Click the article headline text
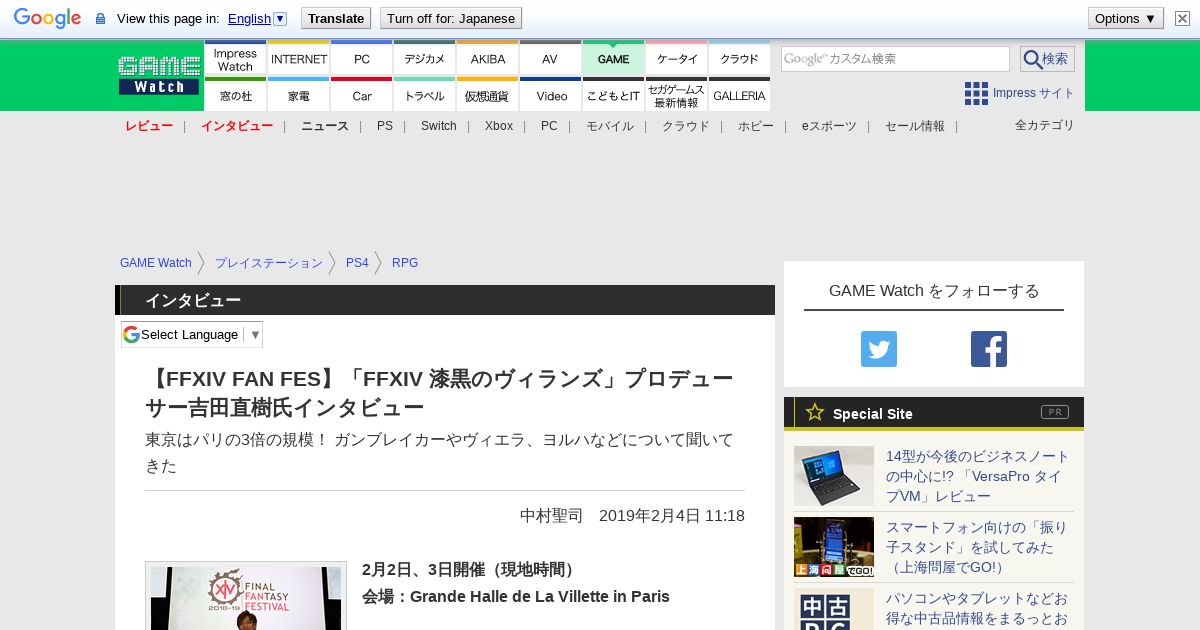Screen dimensions: 1200x630 (x=439, y=393)
